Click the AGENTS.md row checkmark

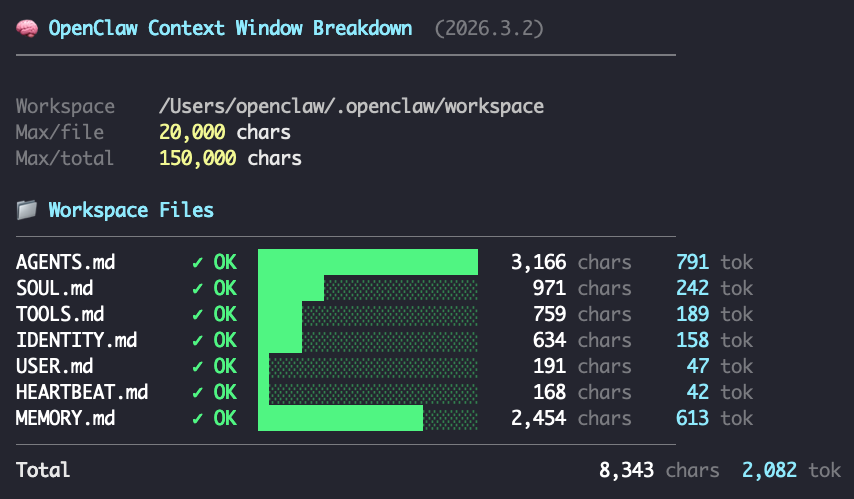coord(197,263)
